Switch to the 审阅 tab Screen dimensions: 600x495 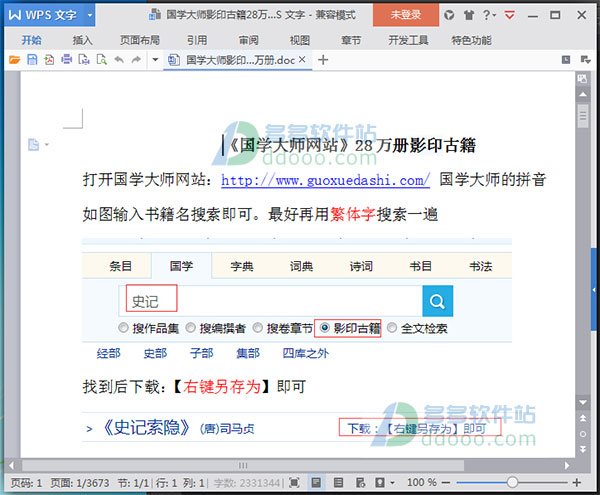(249, 40)
